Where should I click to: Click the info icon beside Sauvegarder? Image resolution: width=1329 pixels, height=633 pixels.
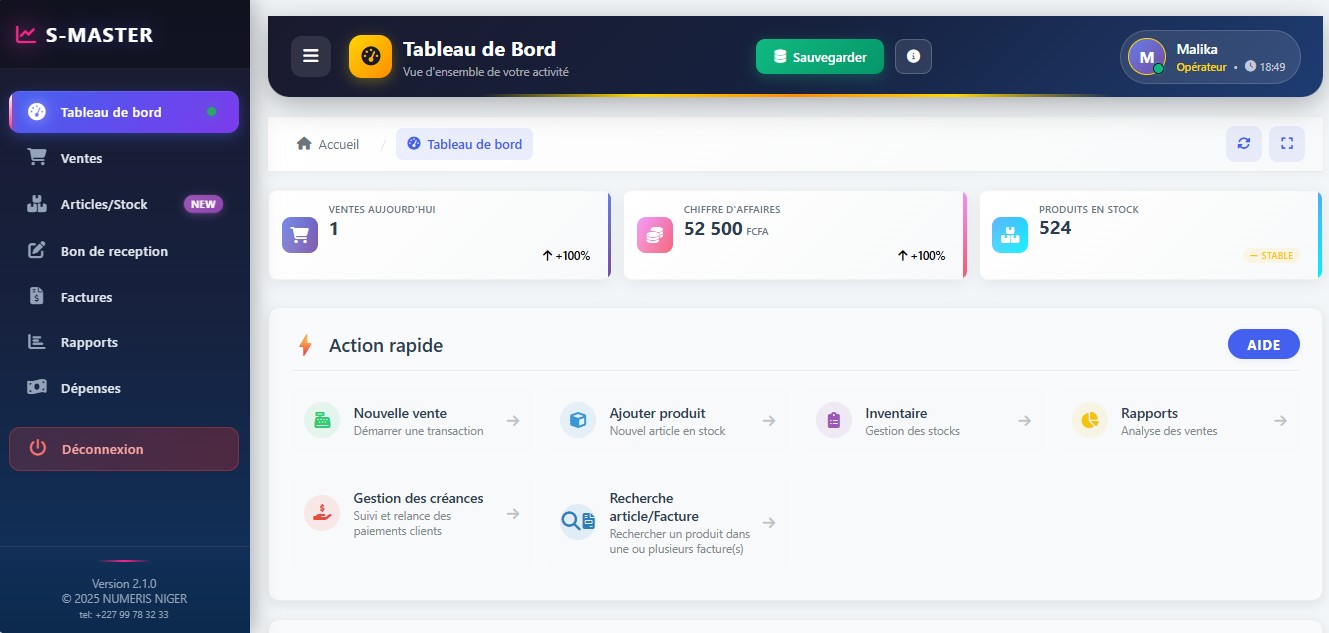point(913,56)
